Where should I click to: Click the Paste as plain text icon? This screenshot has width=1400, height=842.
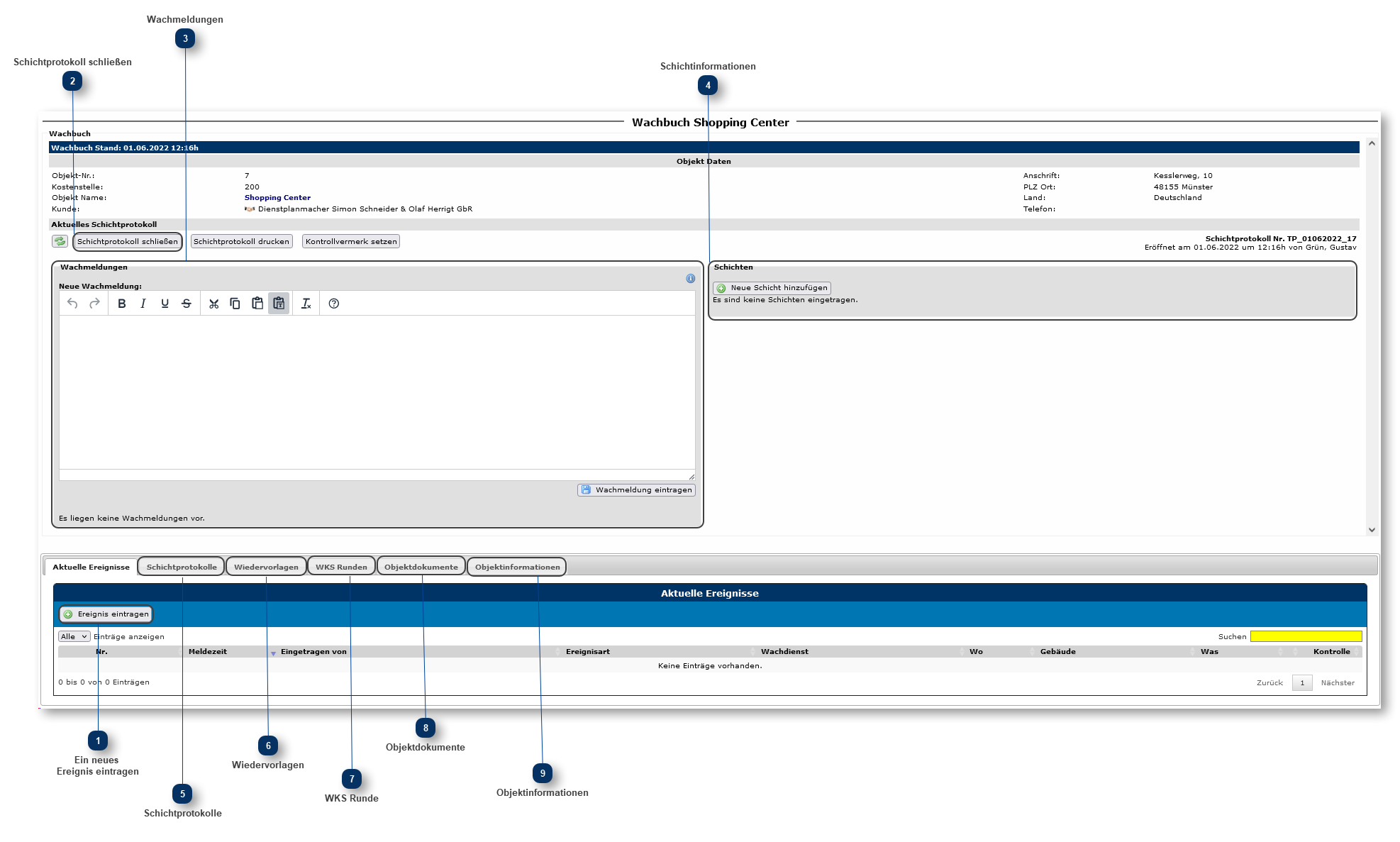(279, 304)
